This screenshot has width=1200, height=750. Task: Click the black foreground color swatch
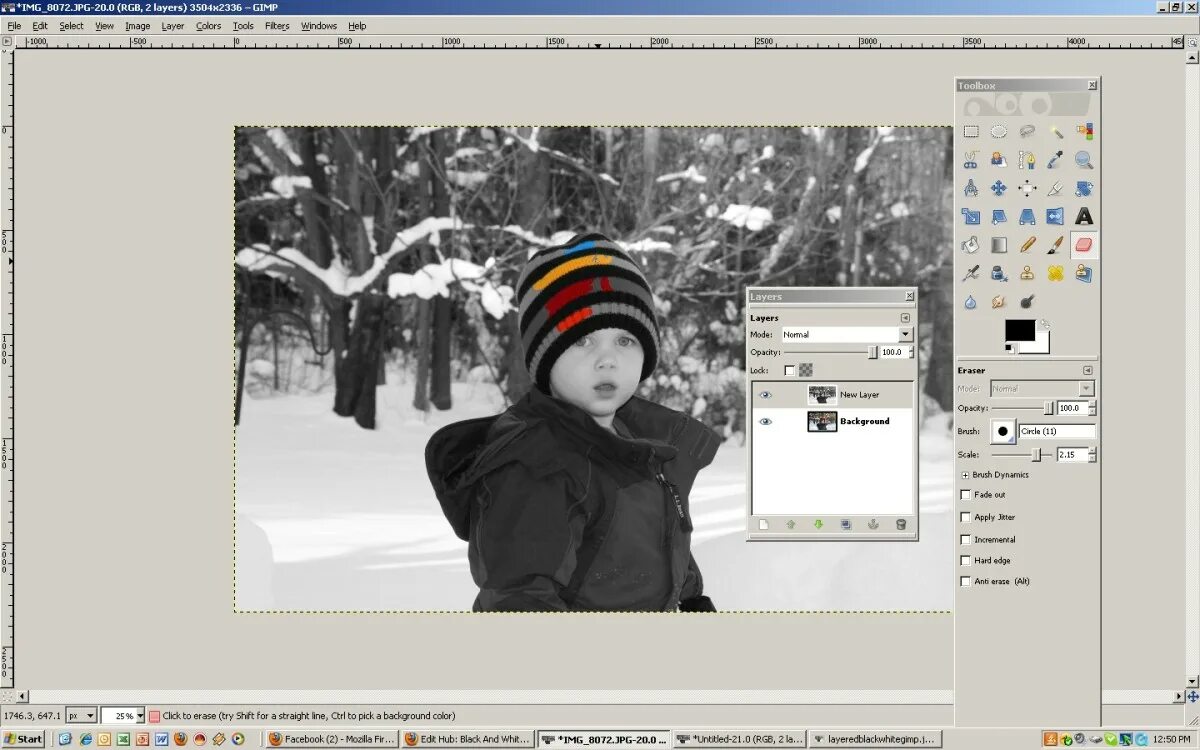point(1020,330)
